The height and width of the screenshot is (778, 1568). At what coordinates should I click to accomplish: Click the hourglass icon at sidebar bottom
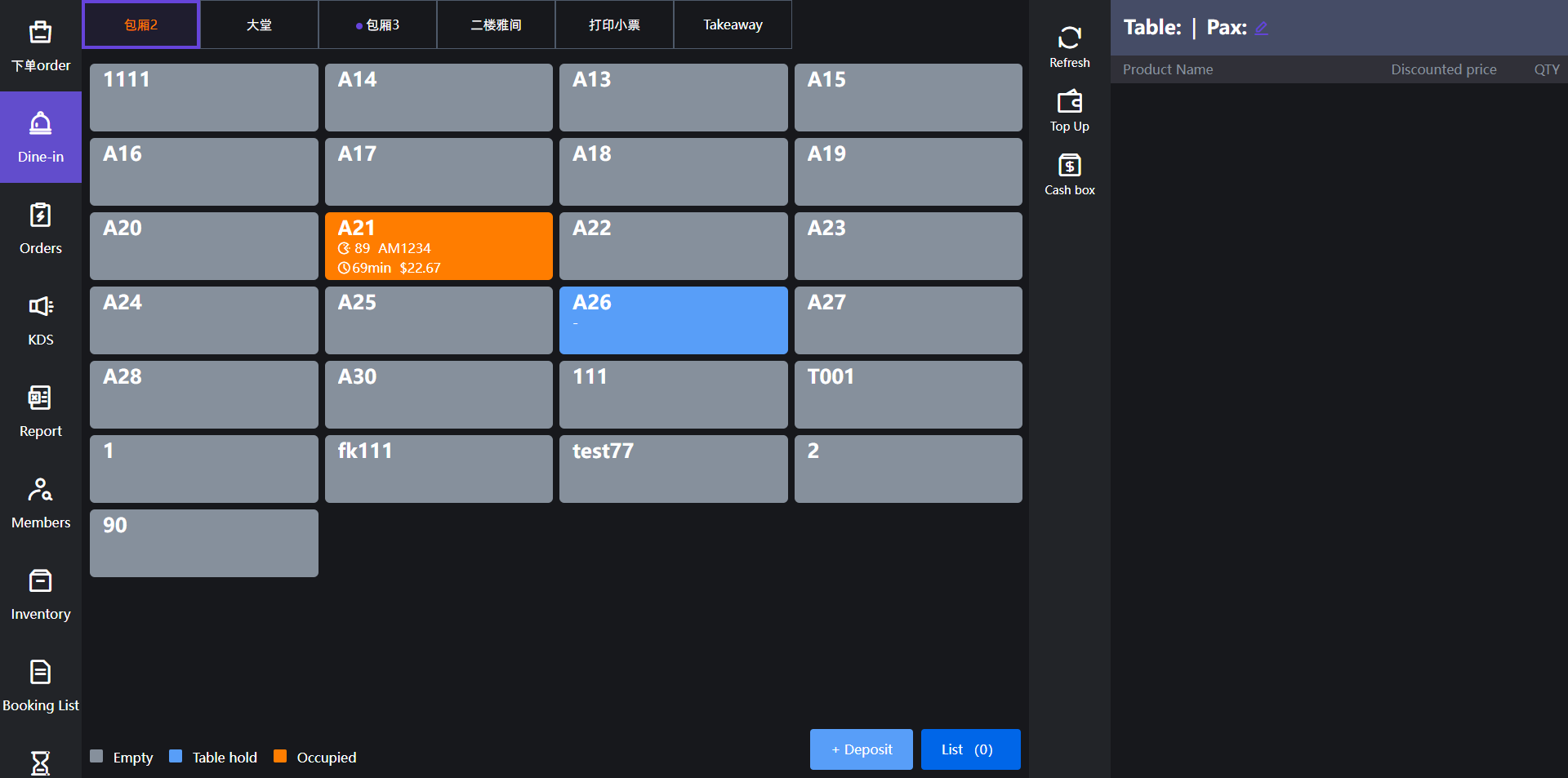coord(40,762)
